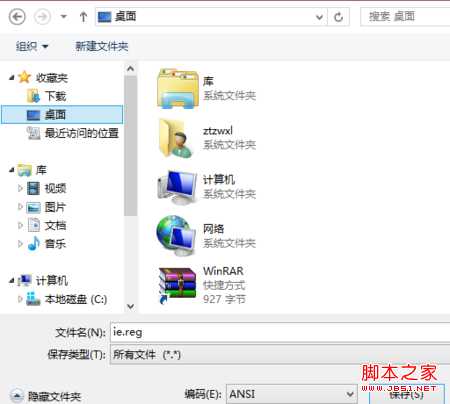Expand the 图片 library node
This screenshot has width=450, height=404.
point(20,207)
